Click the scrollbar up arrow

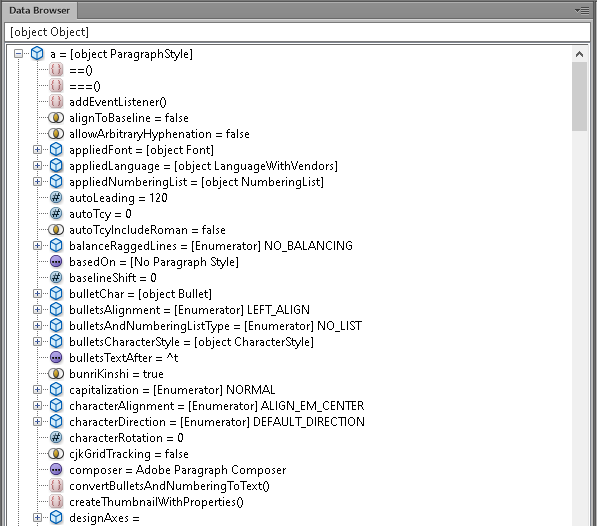(579, 54)
